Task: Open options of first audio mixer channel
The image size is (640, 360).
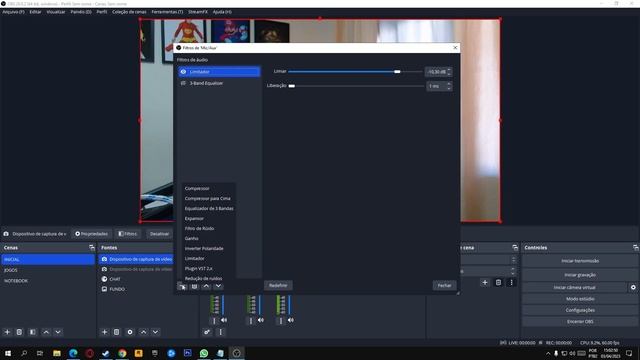Action: pyautogui.click(x=214, y=321)
